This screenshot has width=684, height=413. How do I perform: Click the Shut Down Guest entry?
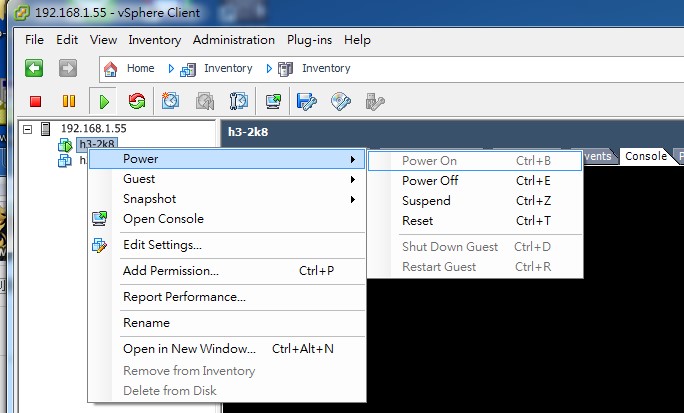point(475,246)
